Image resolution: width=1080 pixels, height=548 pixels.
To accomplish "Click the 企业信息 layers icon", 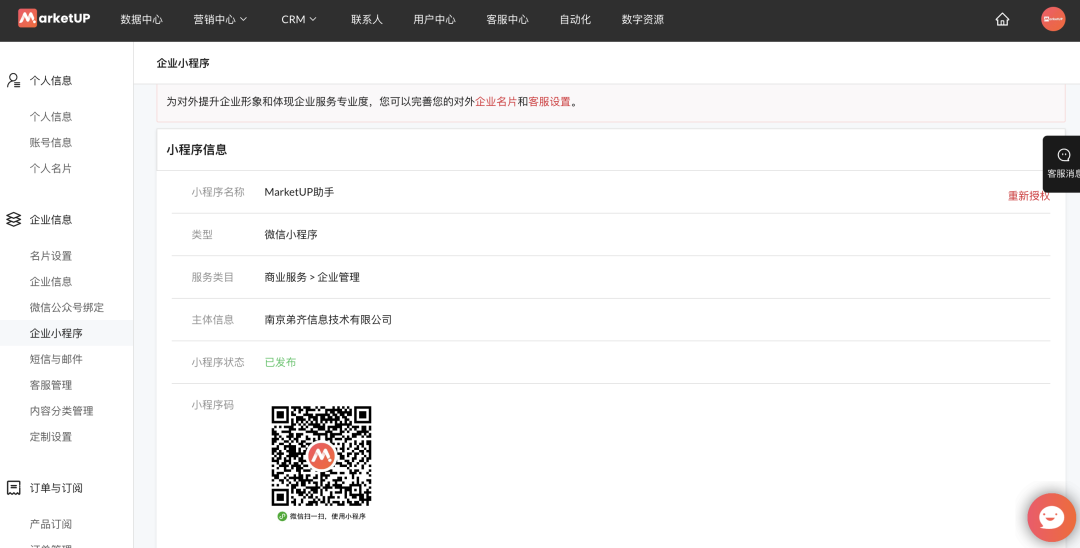I will (x=13, y=220).
